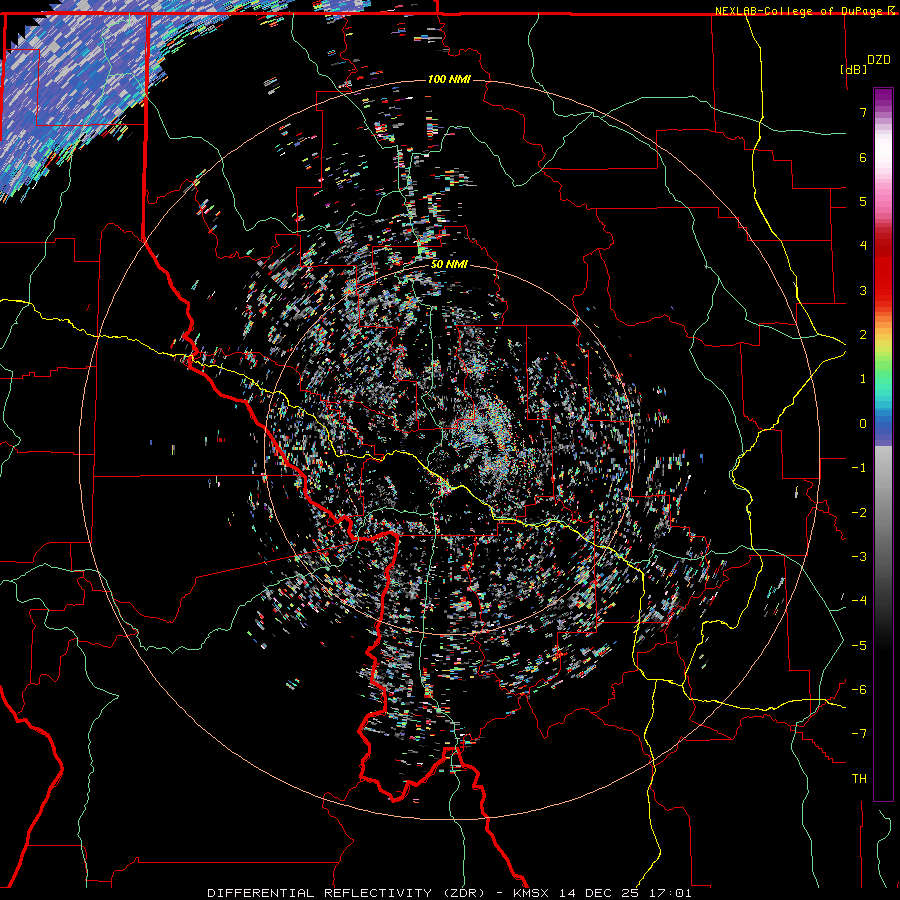Click the -4 value on the scale
Image resolution: width=900 pixels, height=900 pixels.
pyautogui.click(x=859, y=601)
